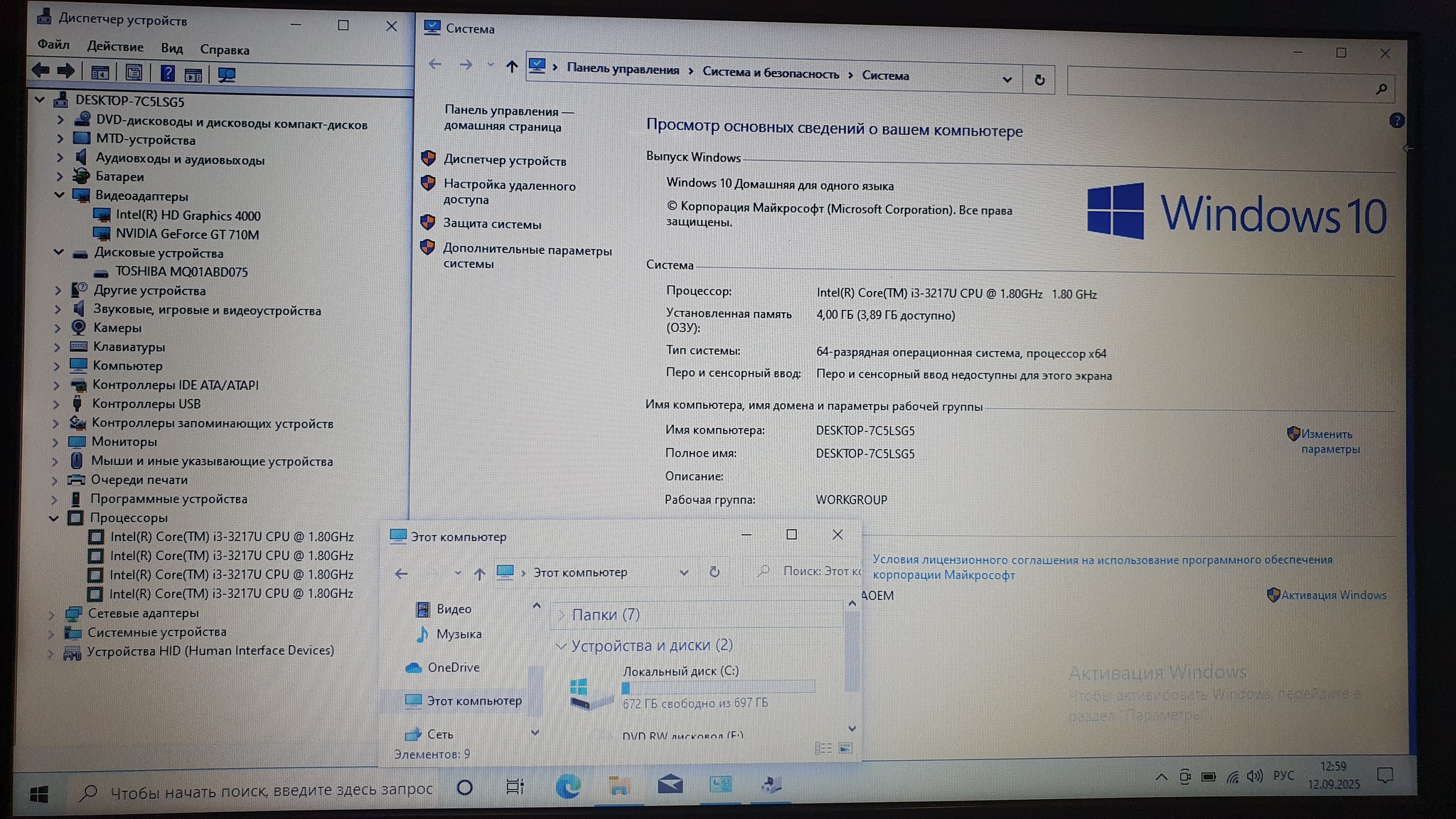Open the Mail app from taskbar
This screenshot has height=819, width=1456.
coord(670,785)
